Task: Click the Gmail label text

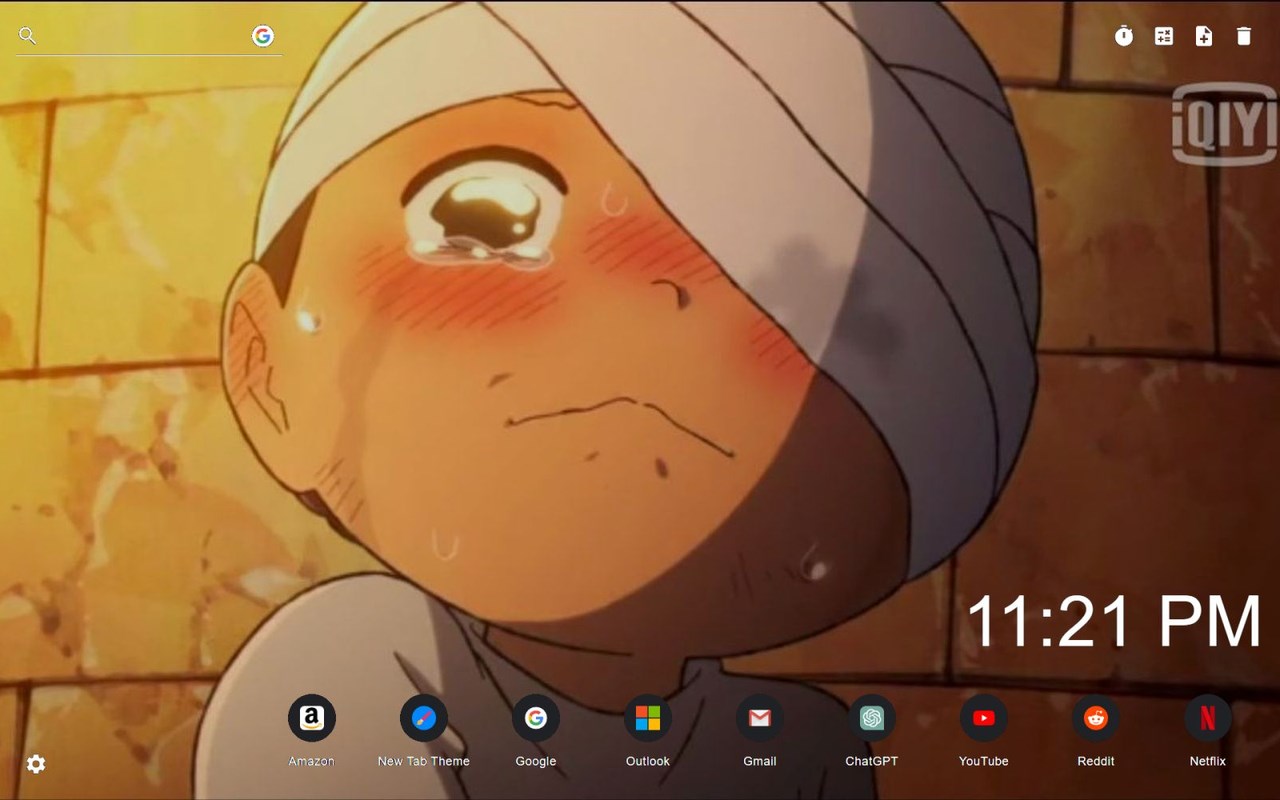Action: [760, 761]
